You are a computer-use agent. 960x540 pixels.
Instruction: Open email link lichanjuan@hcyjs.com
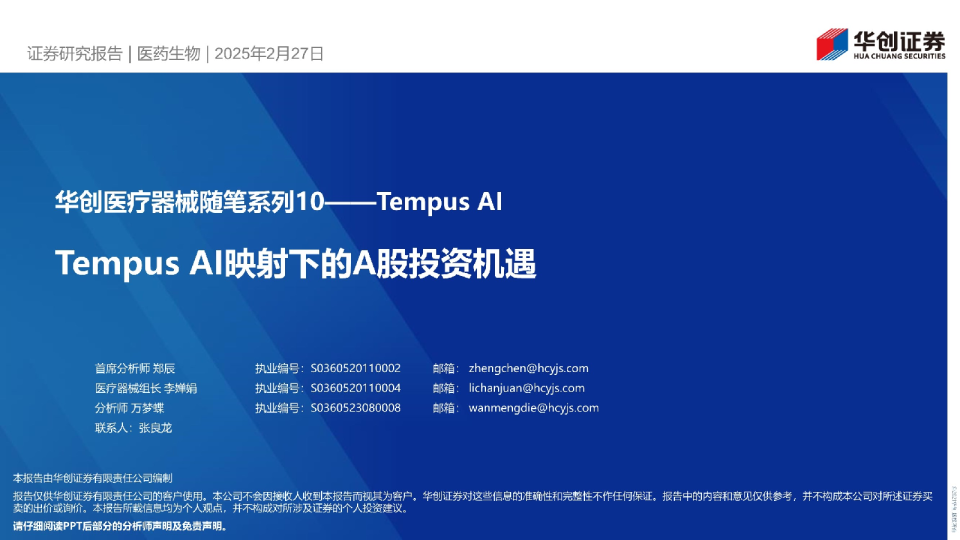pyautogui.click(x=527, y=388)
